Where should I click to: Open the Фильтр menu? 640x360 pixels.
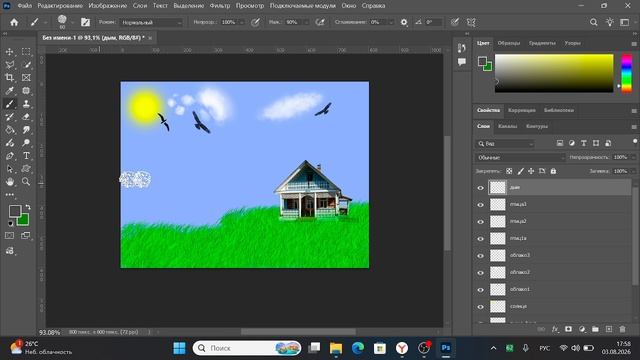[x=220, y=6]
